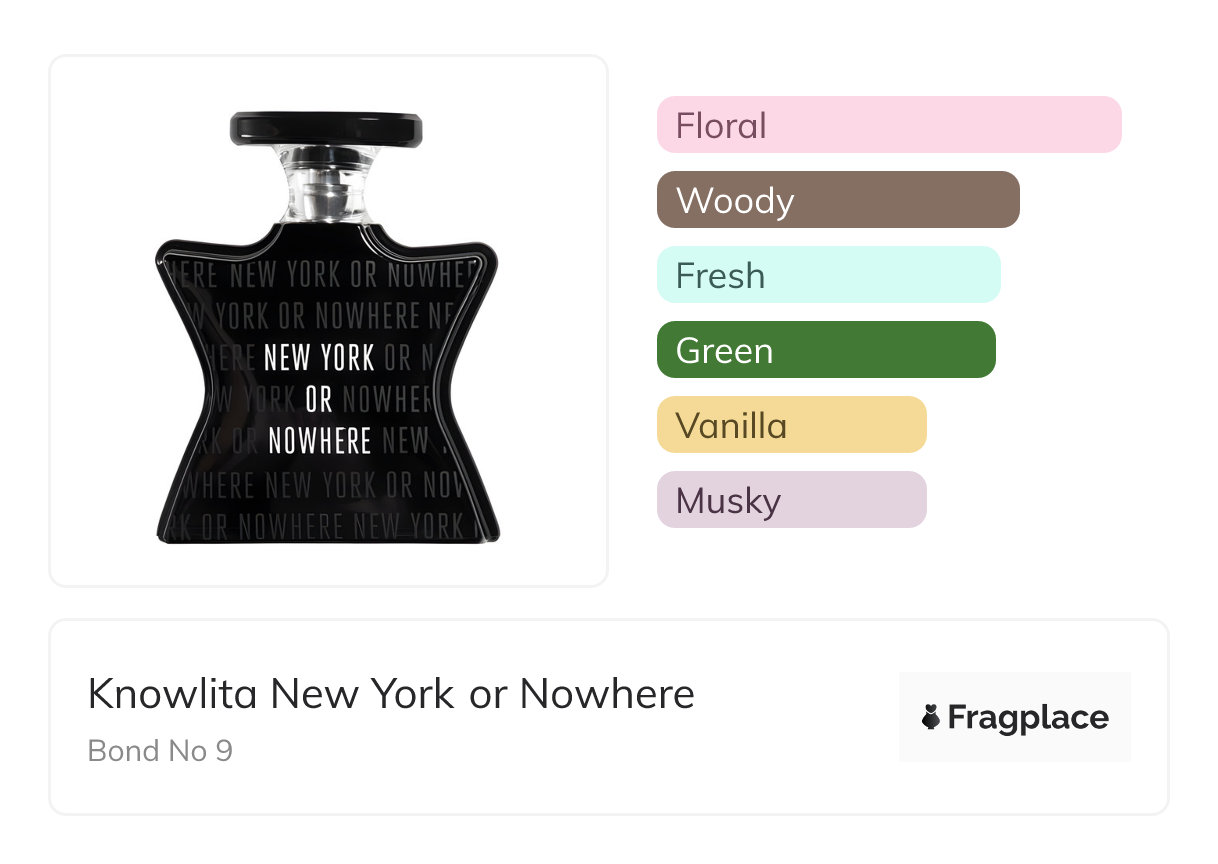Choose the mint Fresh accord bar

[x=828, y=275]
